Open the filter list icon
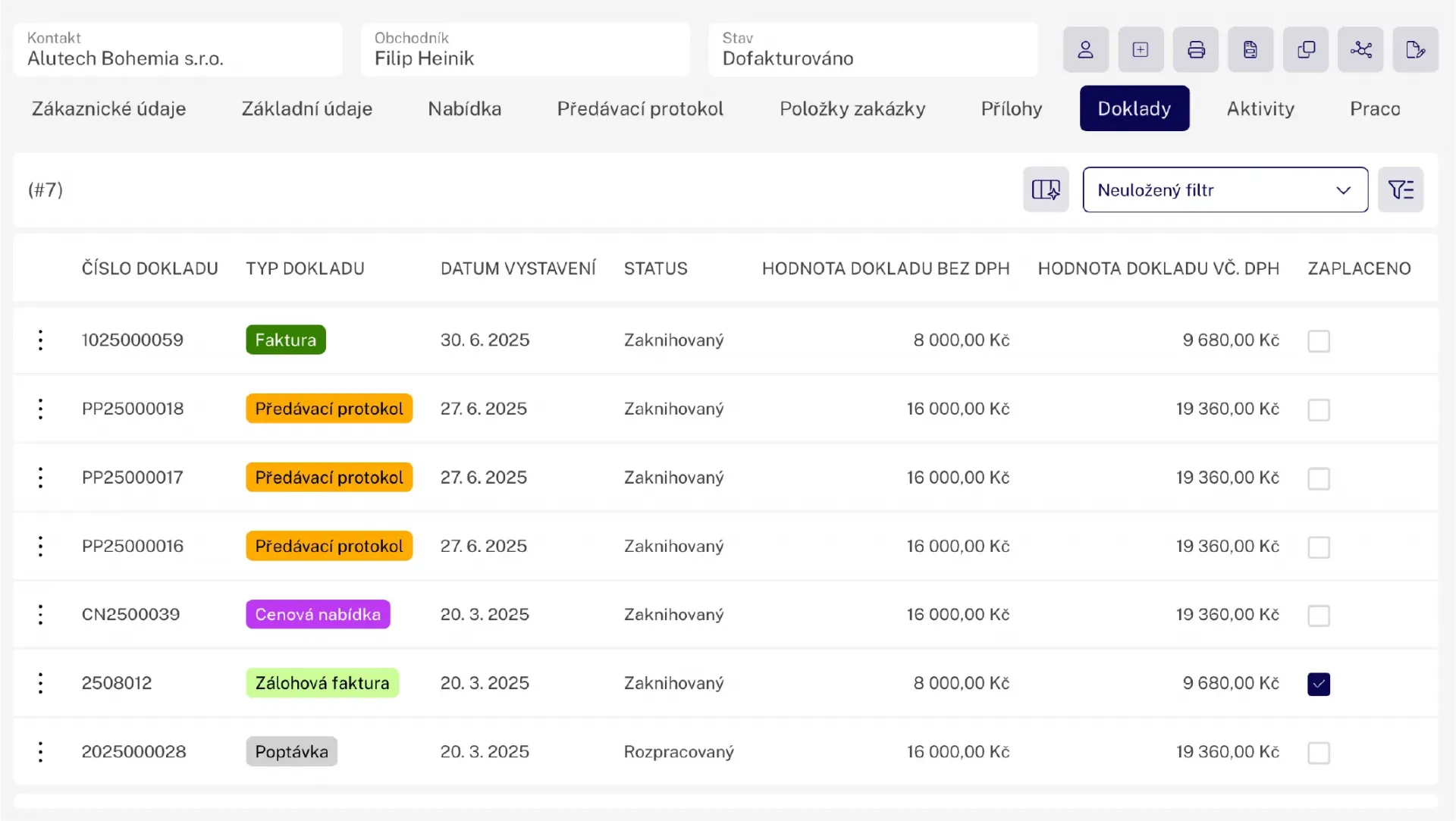Screen dimensions: 1456x821 coord(1400,190)
